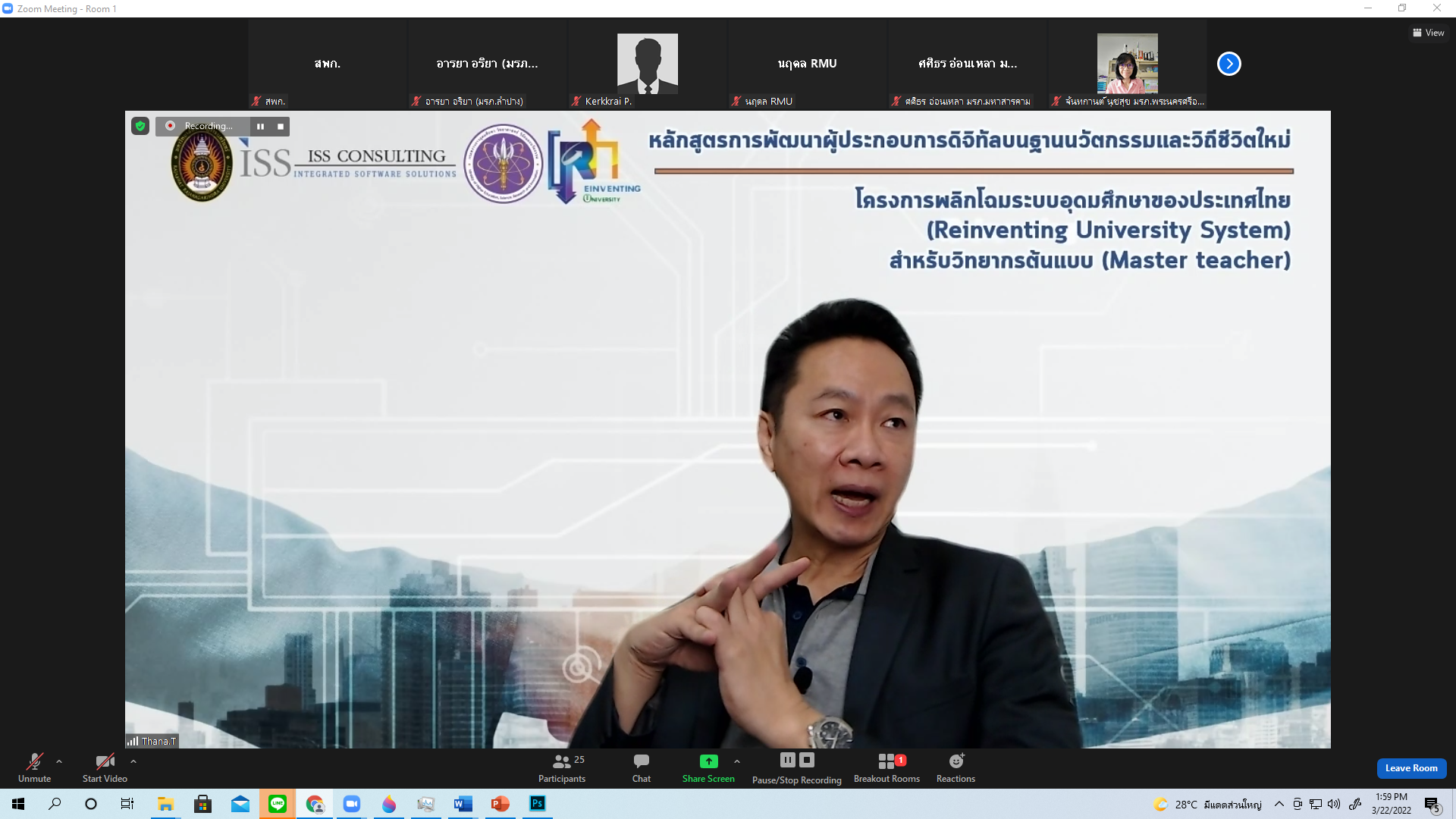The image size is (1456, 819).
Task: Stop recording in the top-left recording indicator
Action: click(281, 127)
